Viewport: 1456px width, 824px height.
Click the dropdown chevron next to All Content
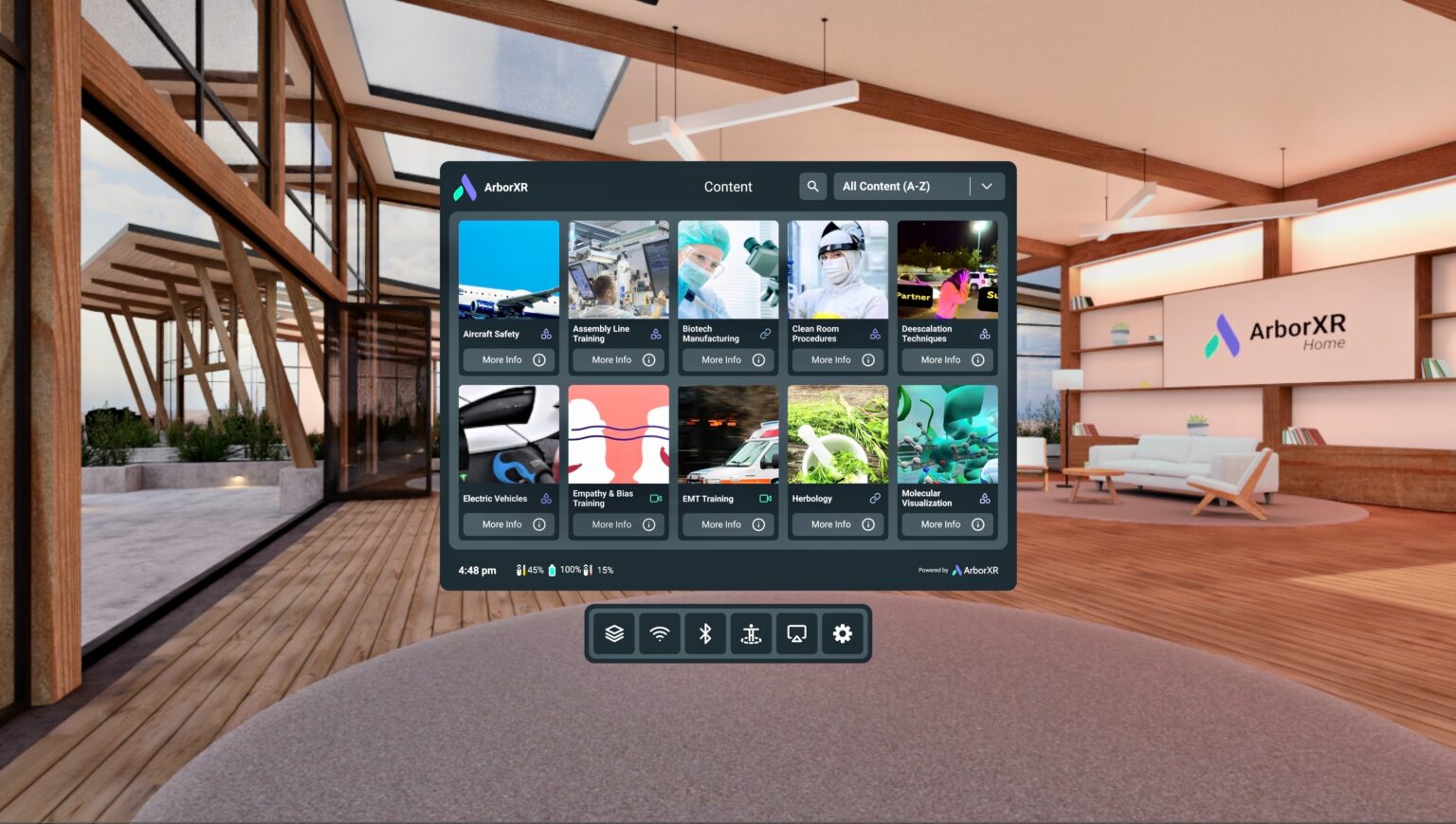[986, 186]
